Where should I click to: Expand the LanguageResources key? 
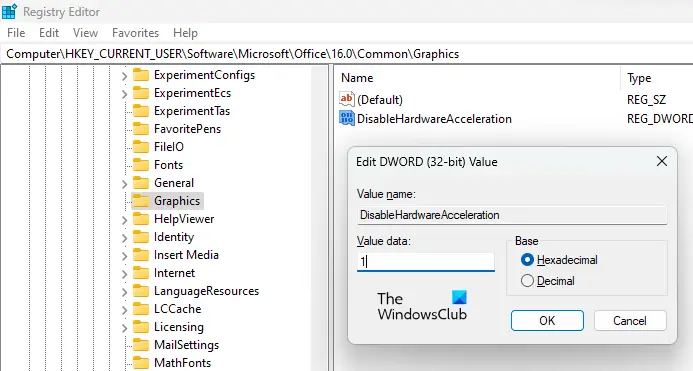click(124, 292)
